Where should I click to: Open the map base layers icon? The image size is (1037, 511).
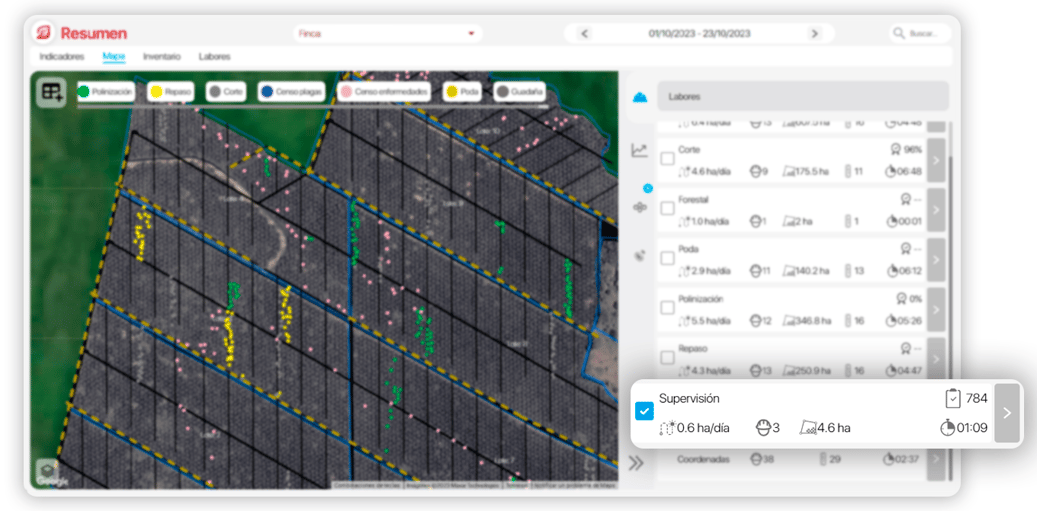47,471
